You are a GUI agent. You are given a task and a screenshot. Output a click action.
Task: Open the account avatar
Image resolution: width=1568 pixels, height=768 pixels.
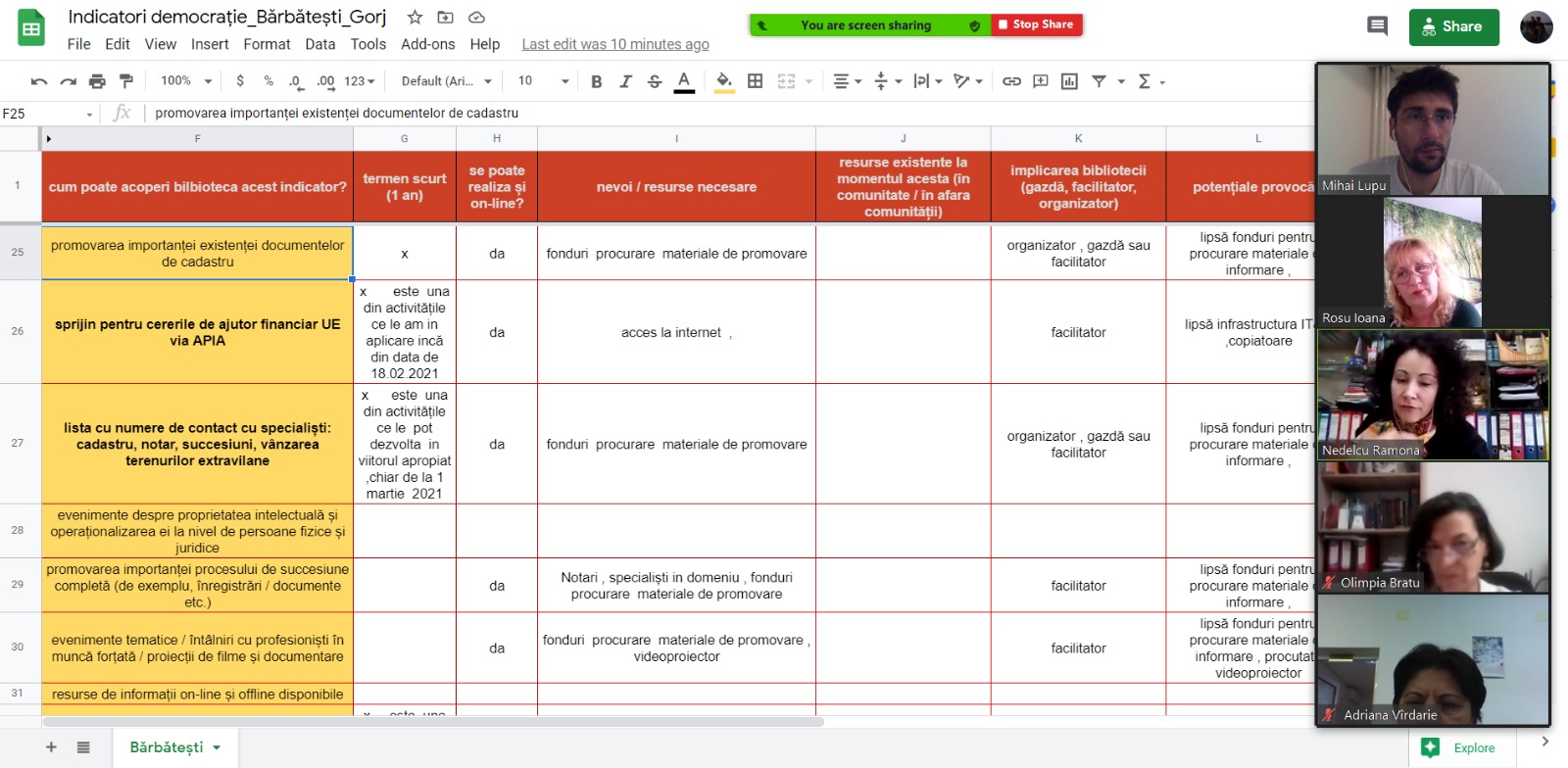pos(1536,26)
